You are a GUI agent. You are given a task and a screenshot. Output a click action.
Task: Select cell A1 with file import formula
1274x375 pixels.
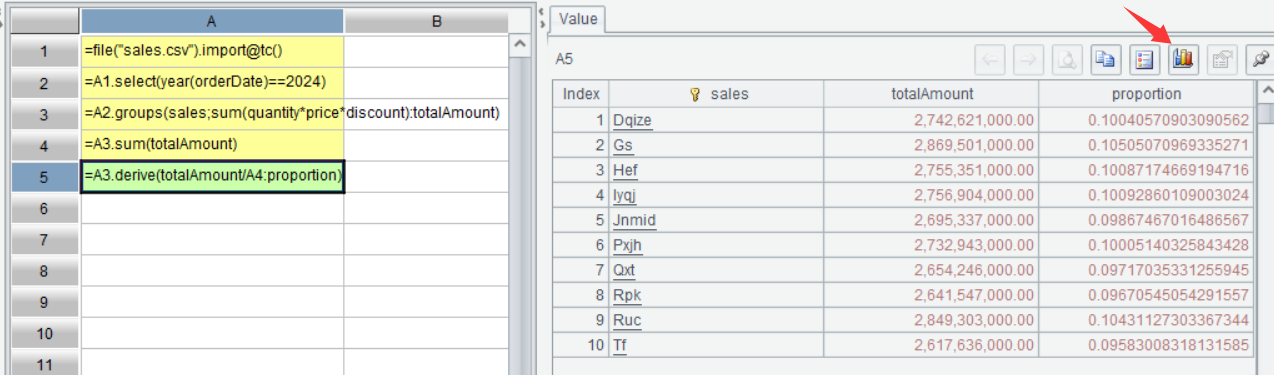(x=213, y=50)
